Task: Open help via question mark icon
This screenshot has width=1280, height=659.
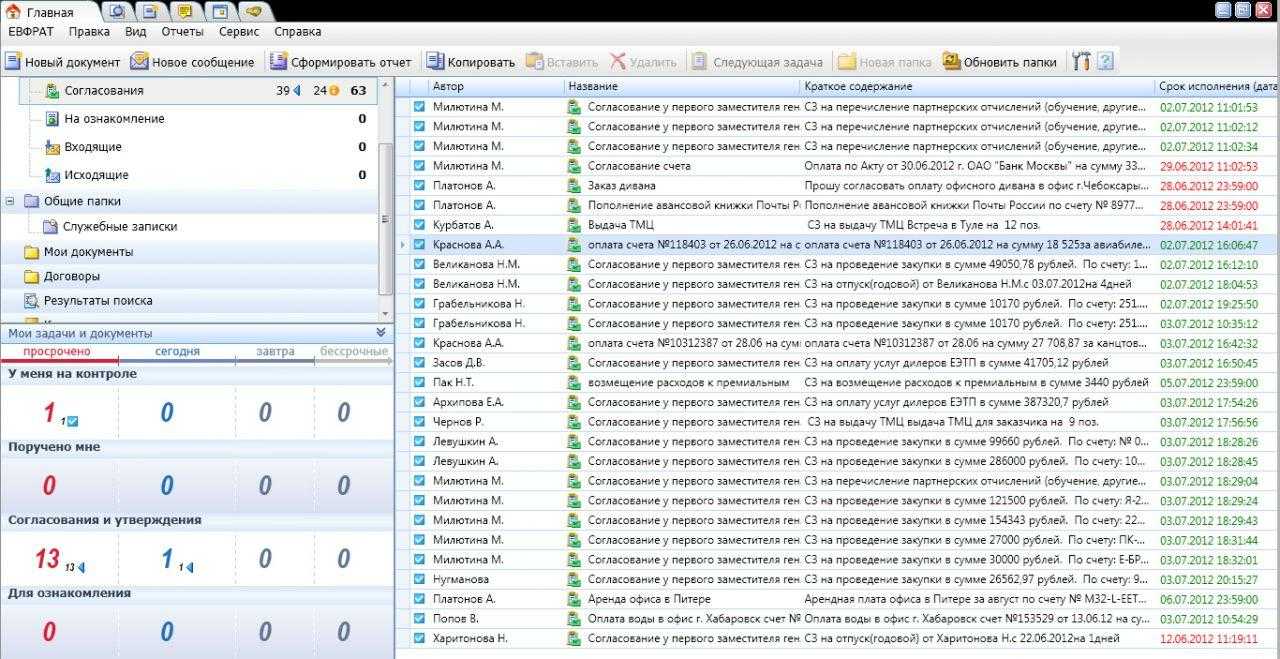Action: pyautogui.click(x=1105, y=62)
